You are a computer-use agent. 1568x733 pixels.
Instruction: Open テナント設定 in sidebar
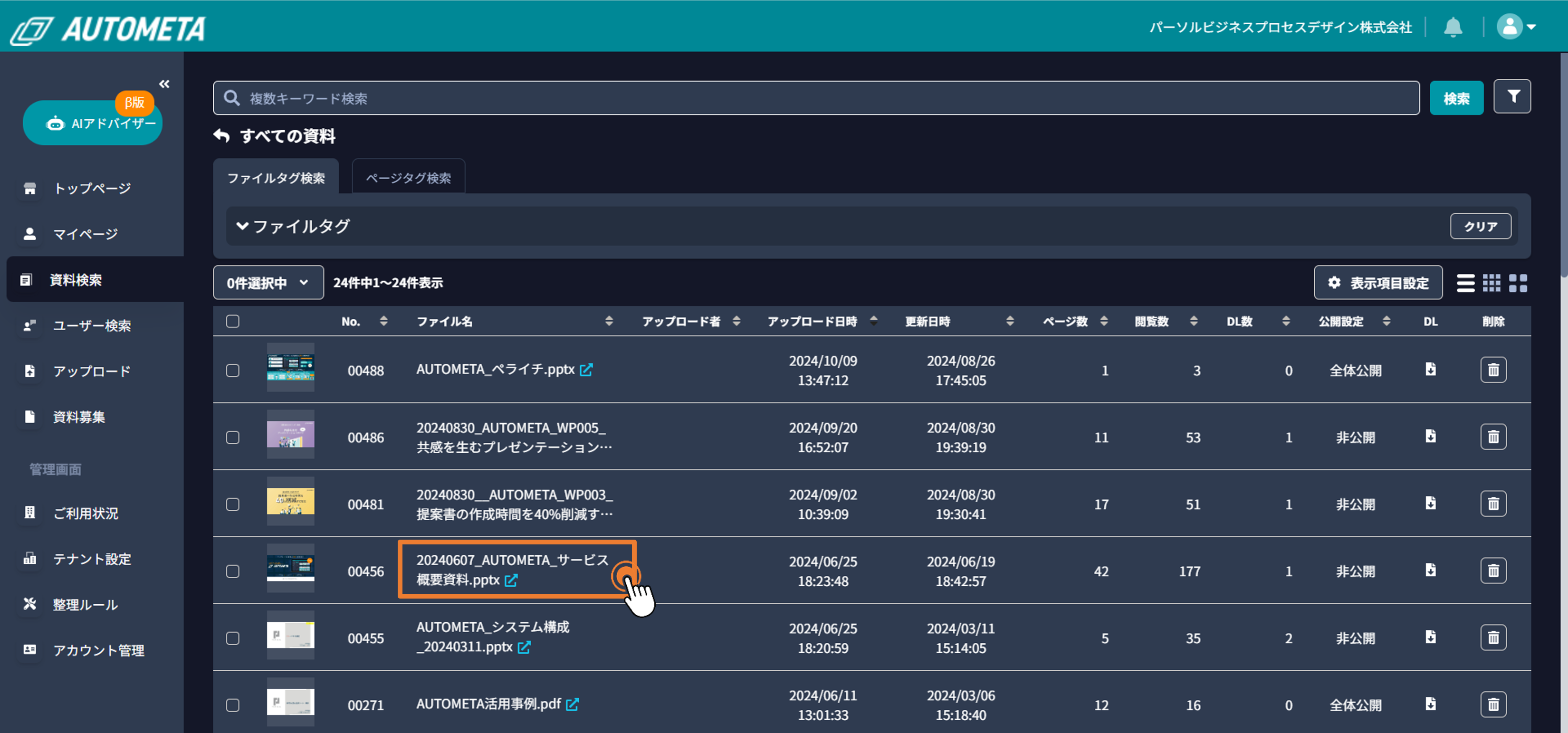click(x=93, y=559)
